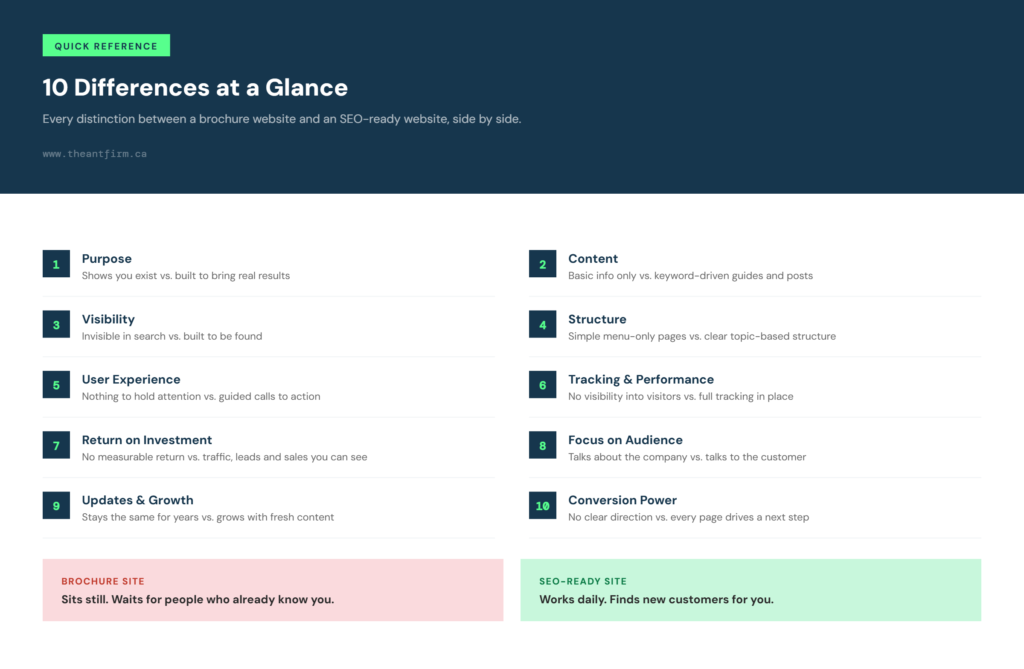Image resolution: width=1024 pixels, height=669 pixels.
Task: Click the 'Visibility' title
Action: [108, 319]
